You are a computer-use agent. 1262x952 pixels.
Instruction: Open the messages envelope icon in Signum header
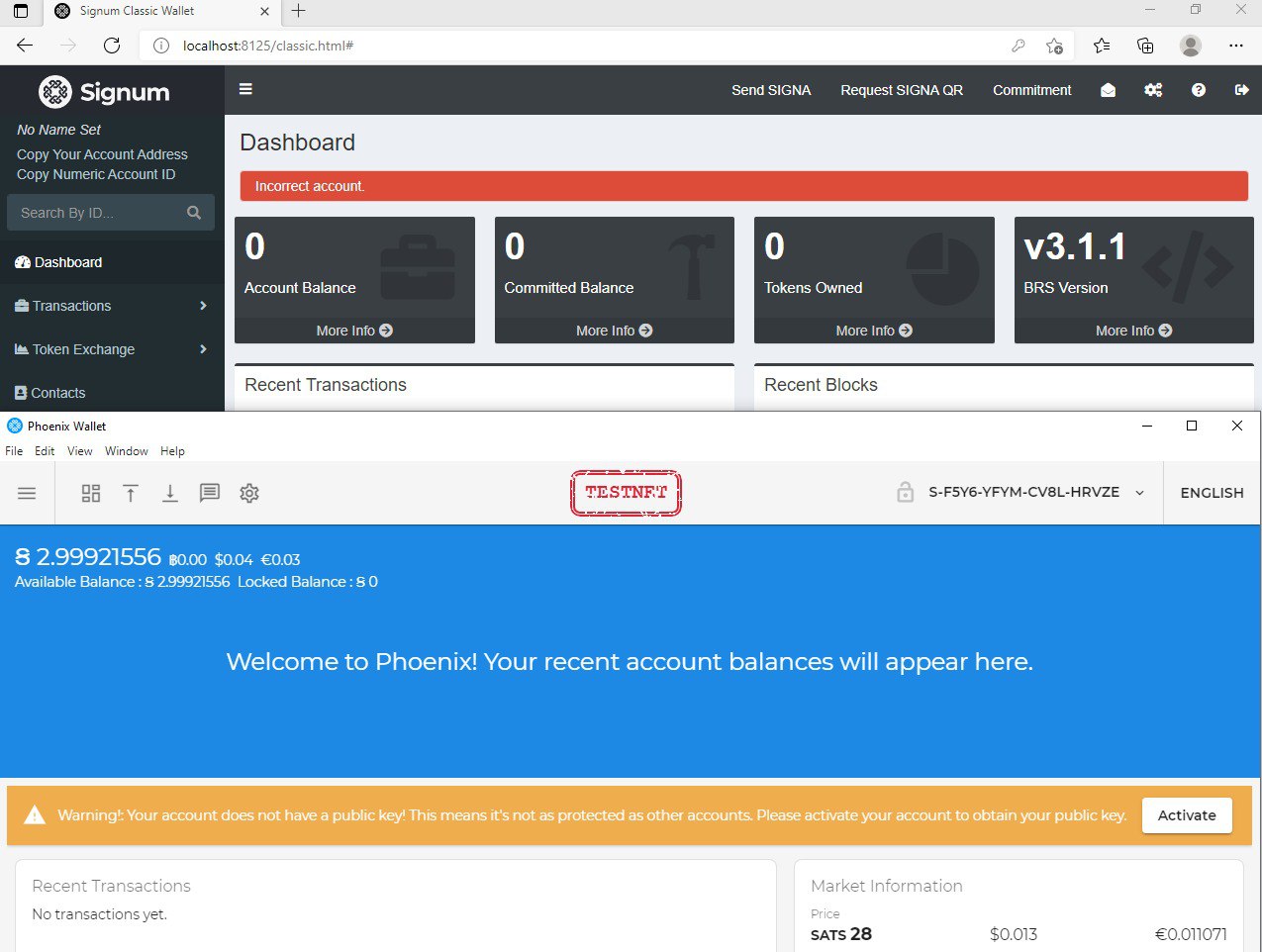click(1108, 90)
